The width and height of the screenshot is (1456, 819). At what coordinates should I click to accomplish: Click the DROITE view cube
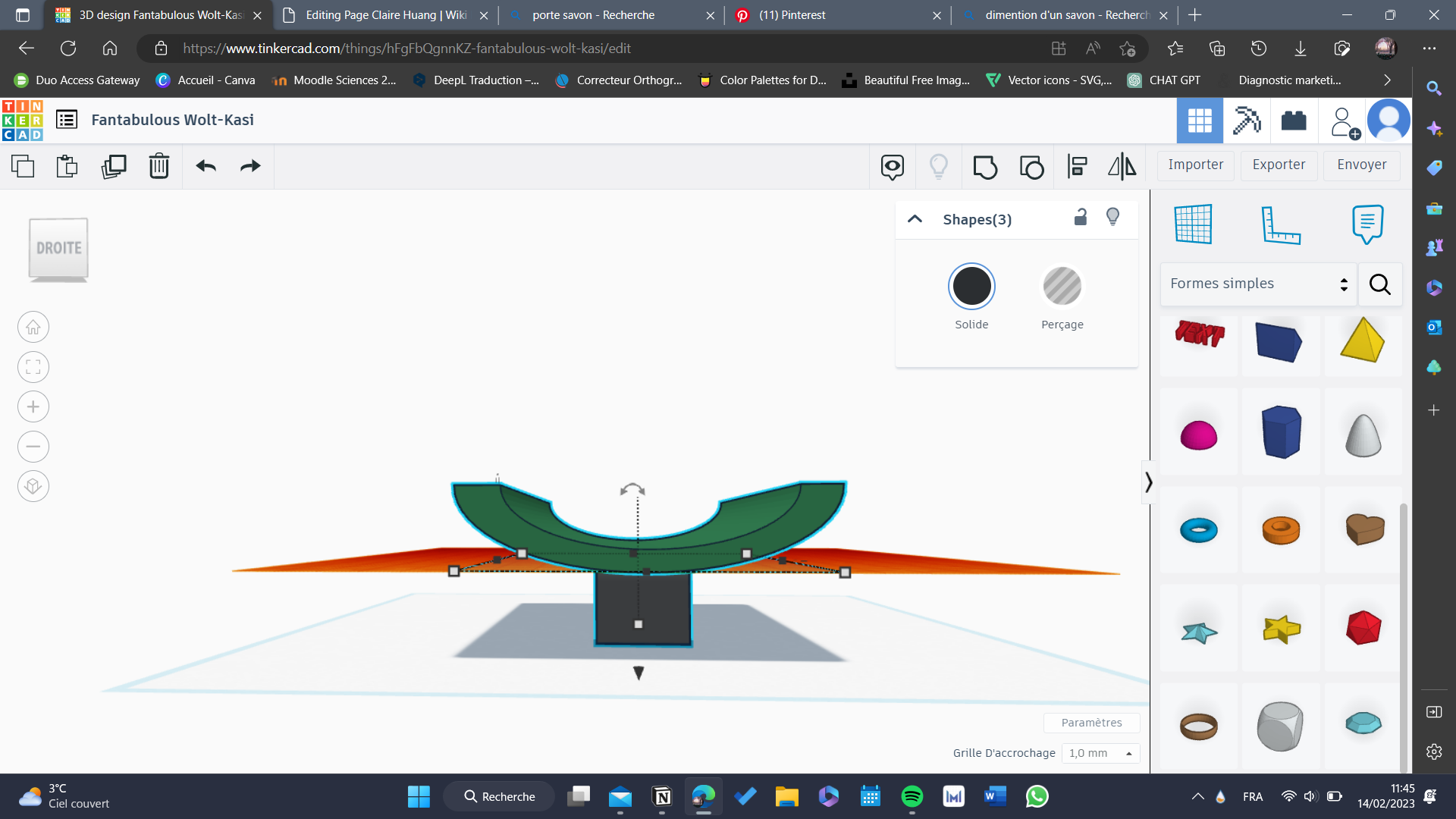[58, 249]
